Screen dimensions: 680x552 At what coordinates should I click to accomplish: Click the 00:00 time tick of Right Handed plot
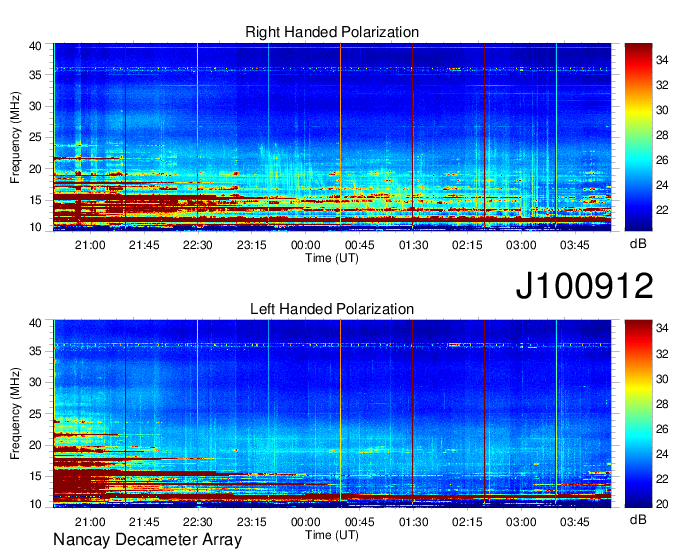click(x=306, y=245)
